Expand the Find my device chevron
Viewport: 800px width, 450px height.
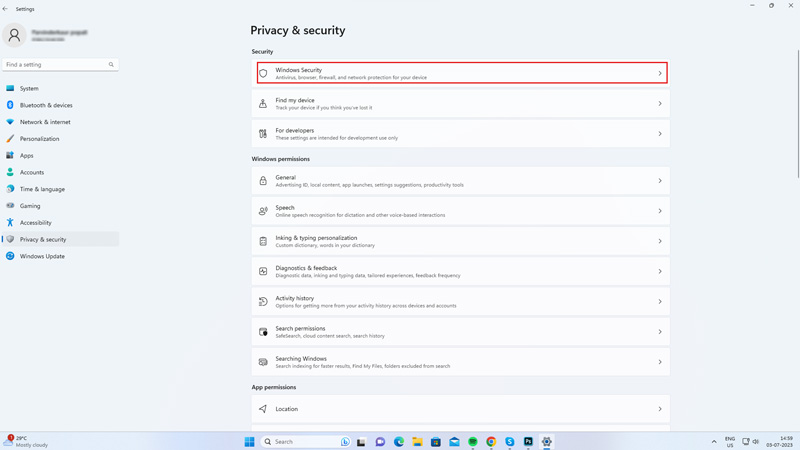point(660,104)
